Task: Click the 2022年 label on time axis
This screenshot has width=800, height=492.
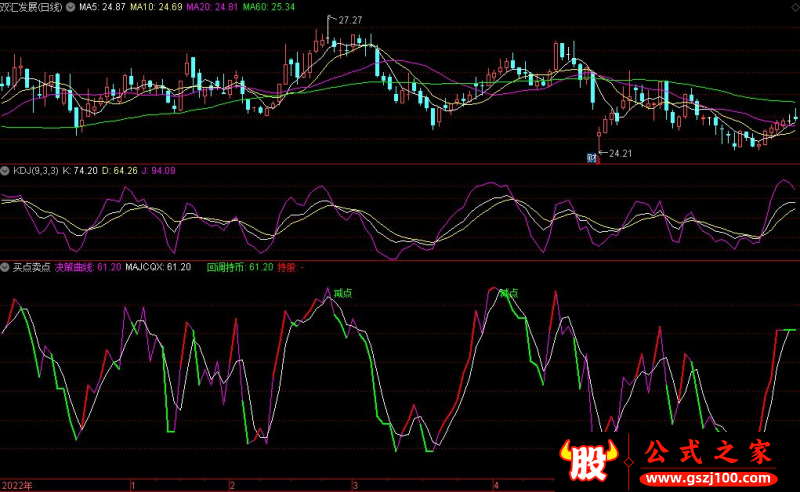Action: point(17,485)
